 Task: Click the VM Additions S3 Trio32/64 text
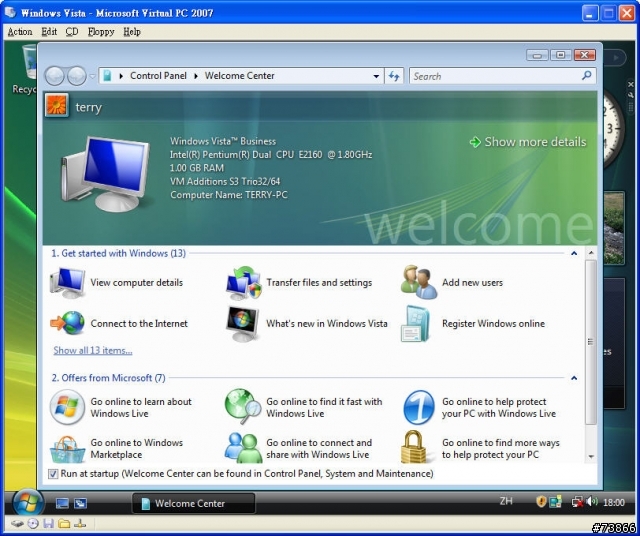coord(225,181)
